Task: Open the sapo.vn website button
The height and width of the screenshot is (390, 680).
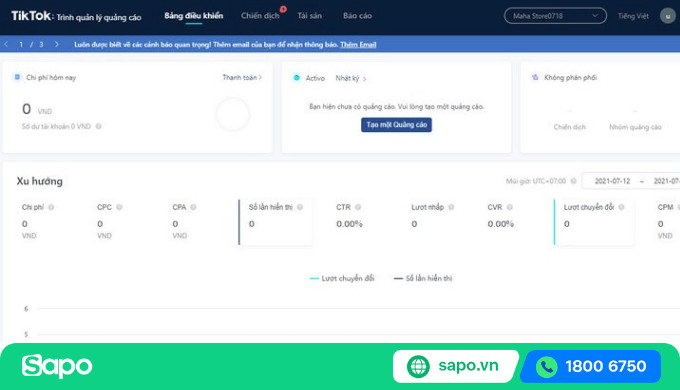Action: (x=455, y=366)
